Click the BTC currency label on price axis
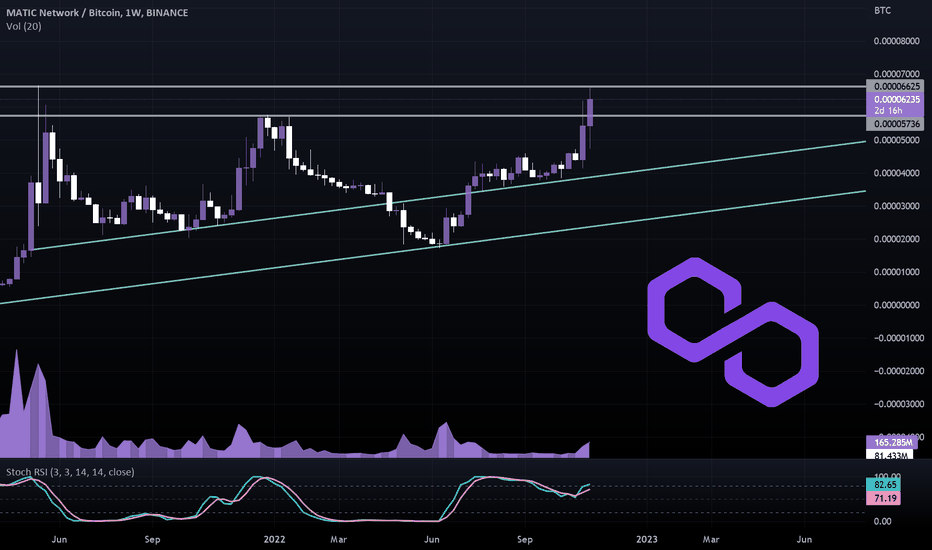932x550 pixels. tap(882, 11)
